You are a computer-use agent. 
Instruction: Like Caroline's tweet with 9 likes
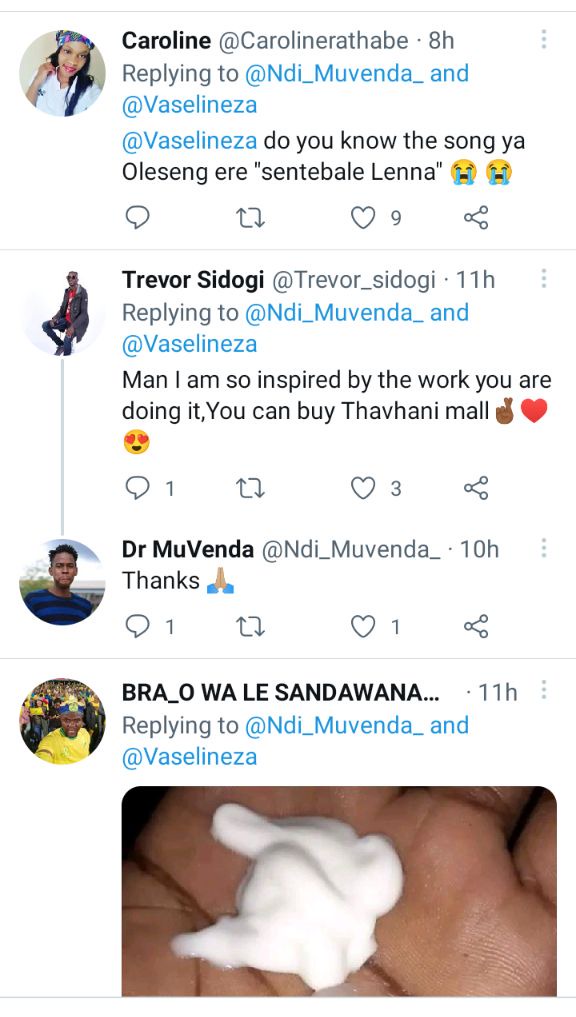[363, 218]
